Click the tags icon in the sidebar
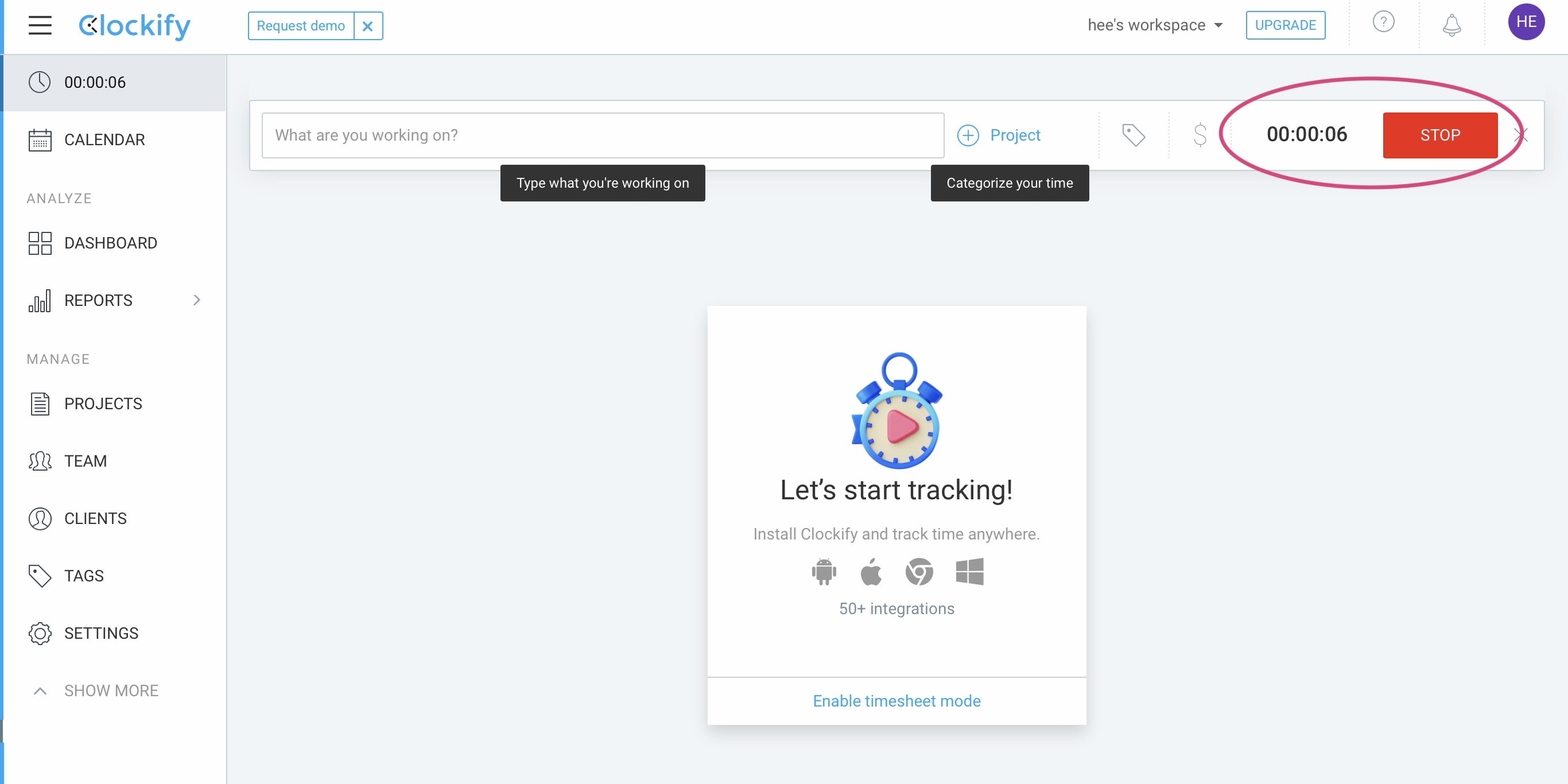The image size is (1568, 784). (40, 576)
